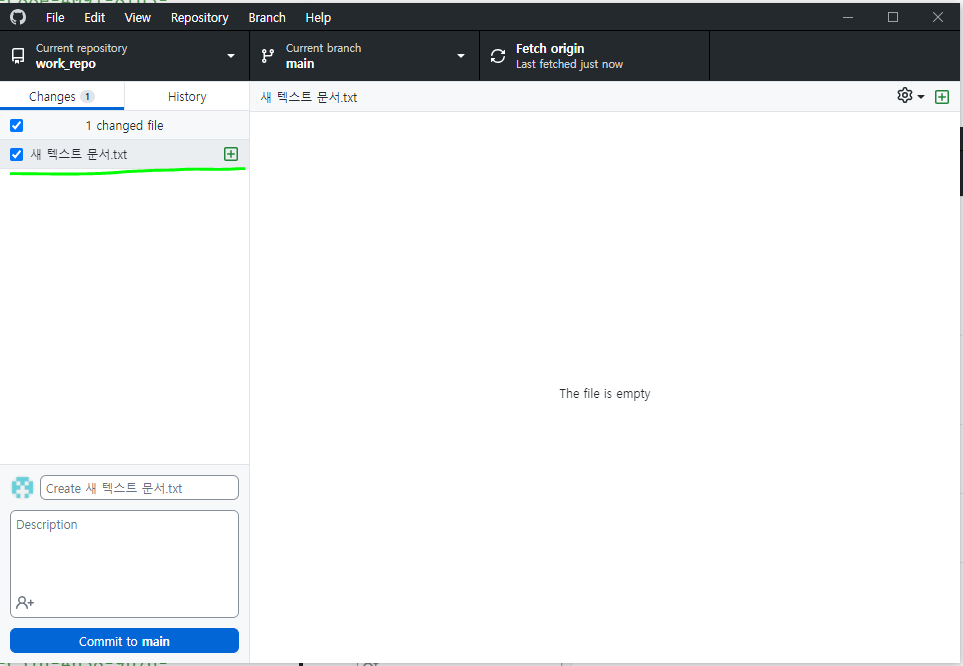Click the add co-authors icon

click(25, 603)
